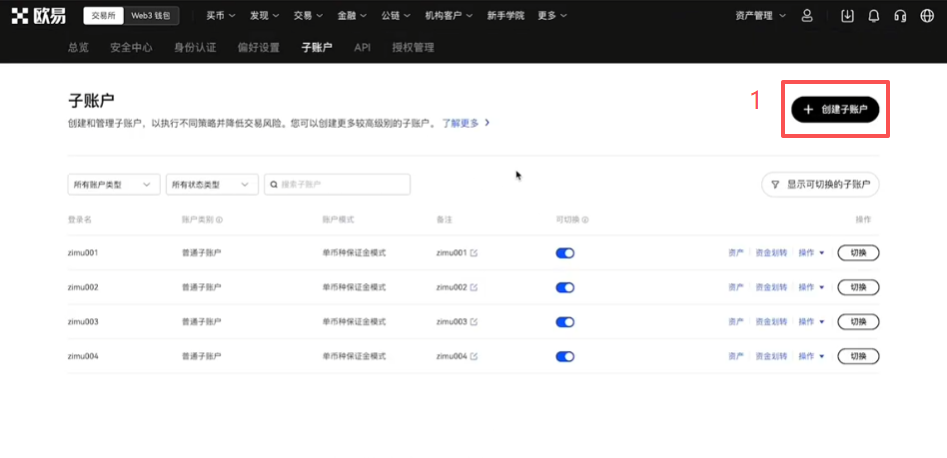Click the 创建子账户 button
The image size is (947, 458).
click(x=835, y=109)
